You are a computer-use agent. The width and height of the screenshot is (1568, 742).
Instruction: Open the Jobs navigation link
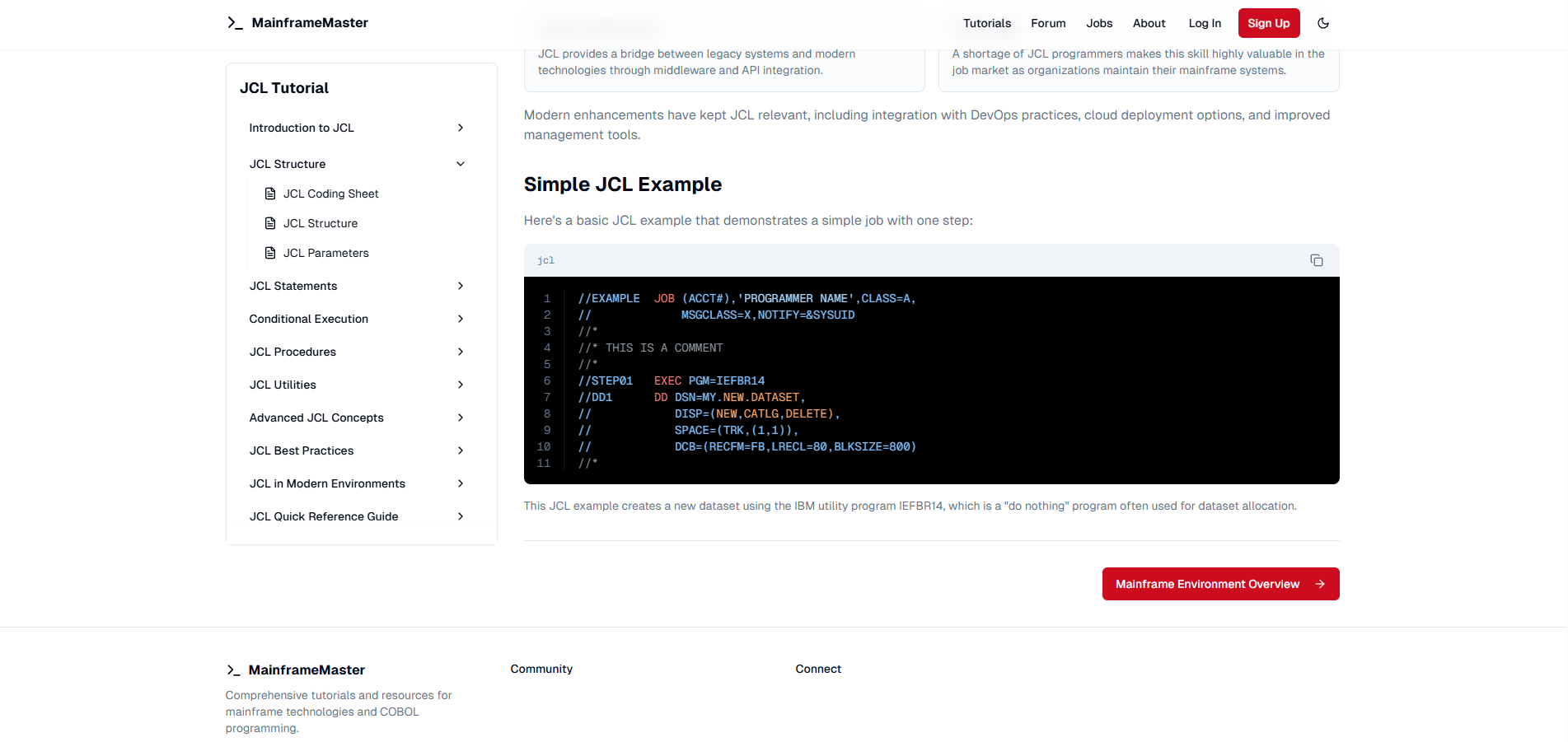(x=1099, y=23)
